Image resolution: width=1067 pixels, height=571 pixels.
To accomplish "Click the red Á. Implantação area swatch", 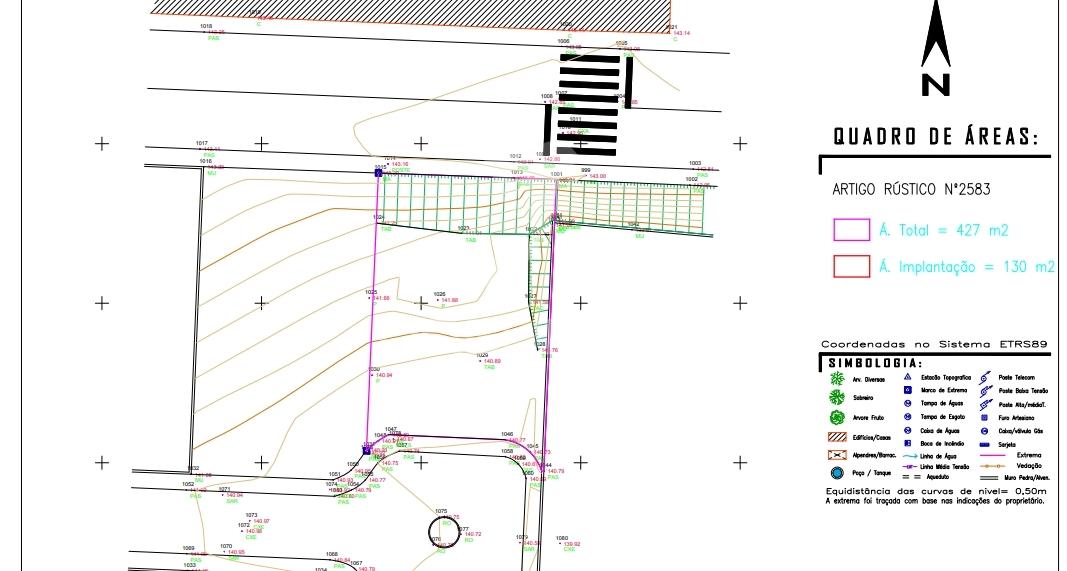I will pyautogui.click(x=852, y=266).
